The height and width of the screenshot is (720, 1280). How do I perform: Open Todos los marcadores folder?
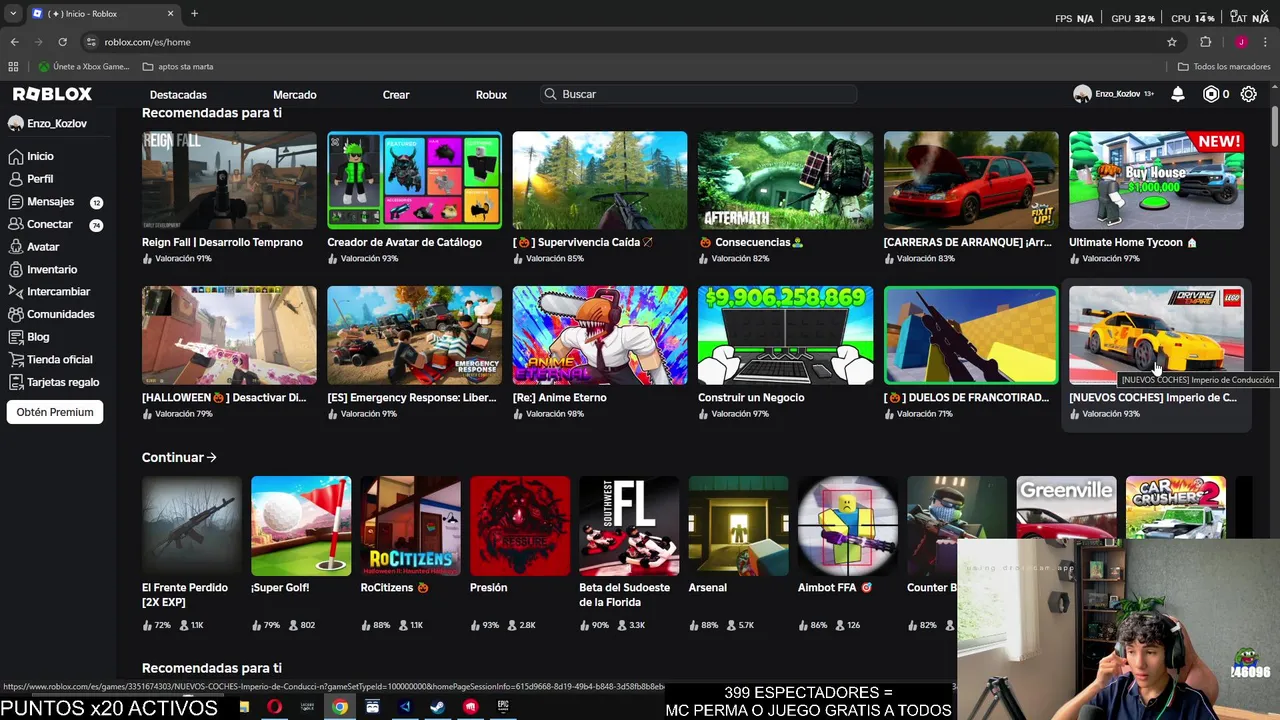click(1224, 67)
